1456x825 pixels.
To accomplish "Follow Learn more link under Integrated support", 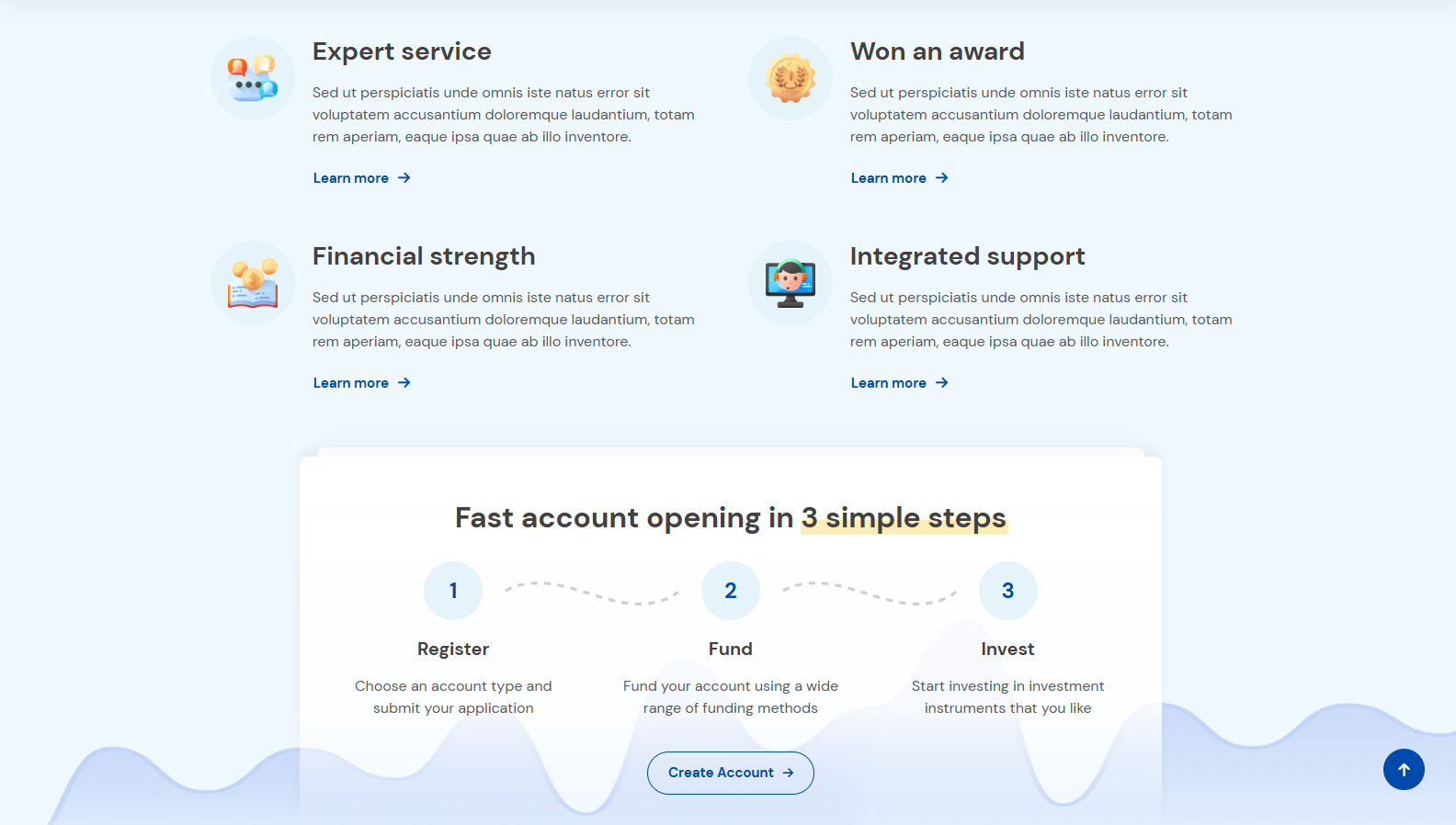I will coord(899,383).
